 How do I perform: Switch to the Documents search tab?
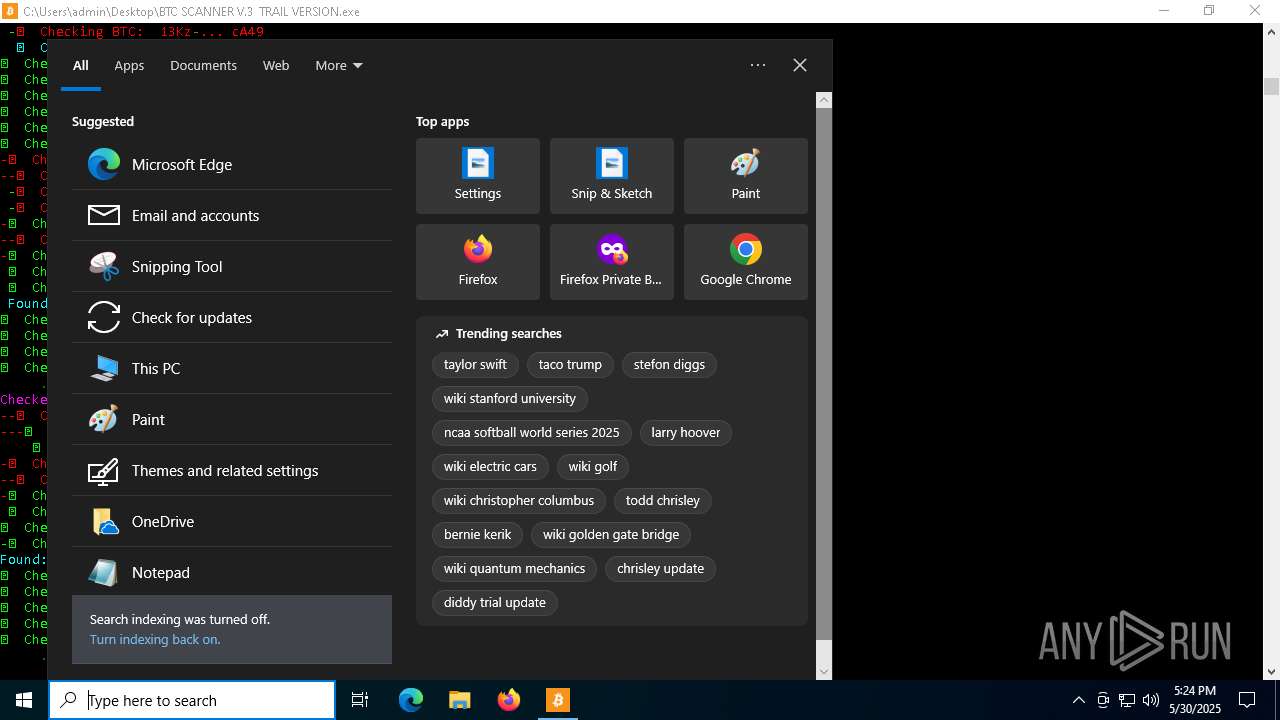(x=203, y=66)
